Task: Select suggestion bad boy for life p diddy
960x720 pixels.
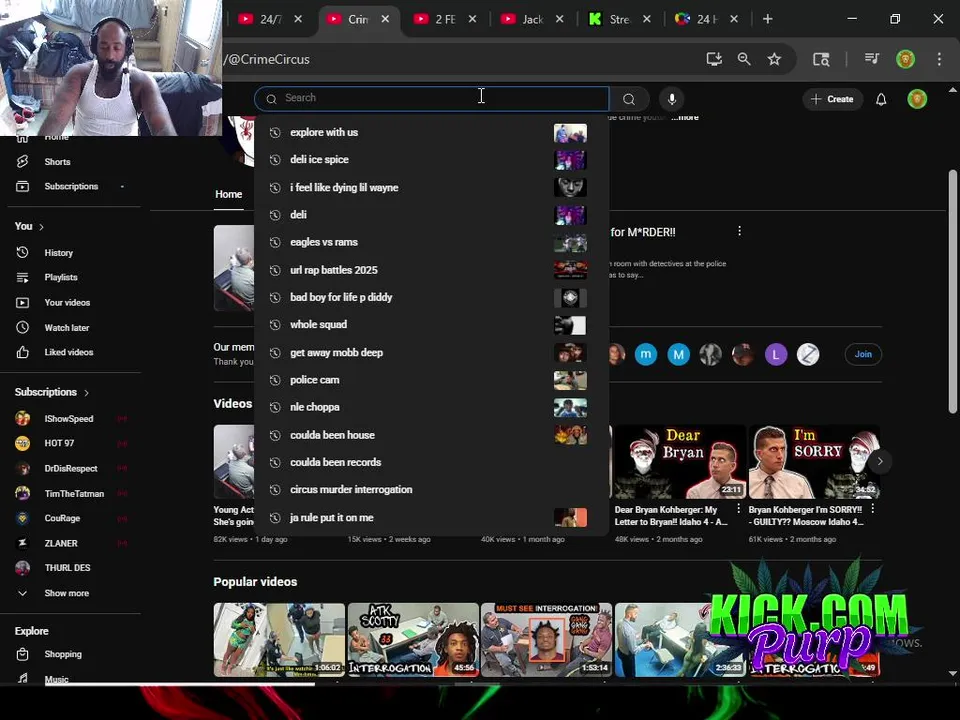Action: click(x=432, y=297)
